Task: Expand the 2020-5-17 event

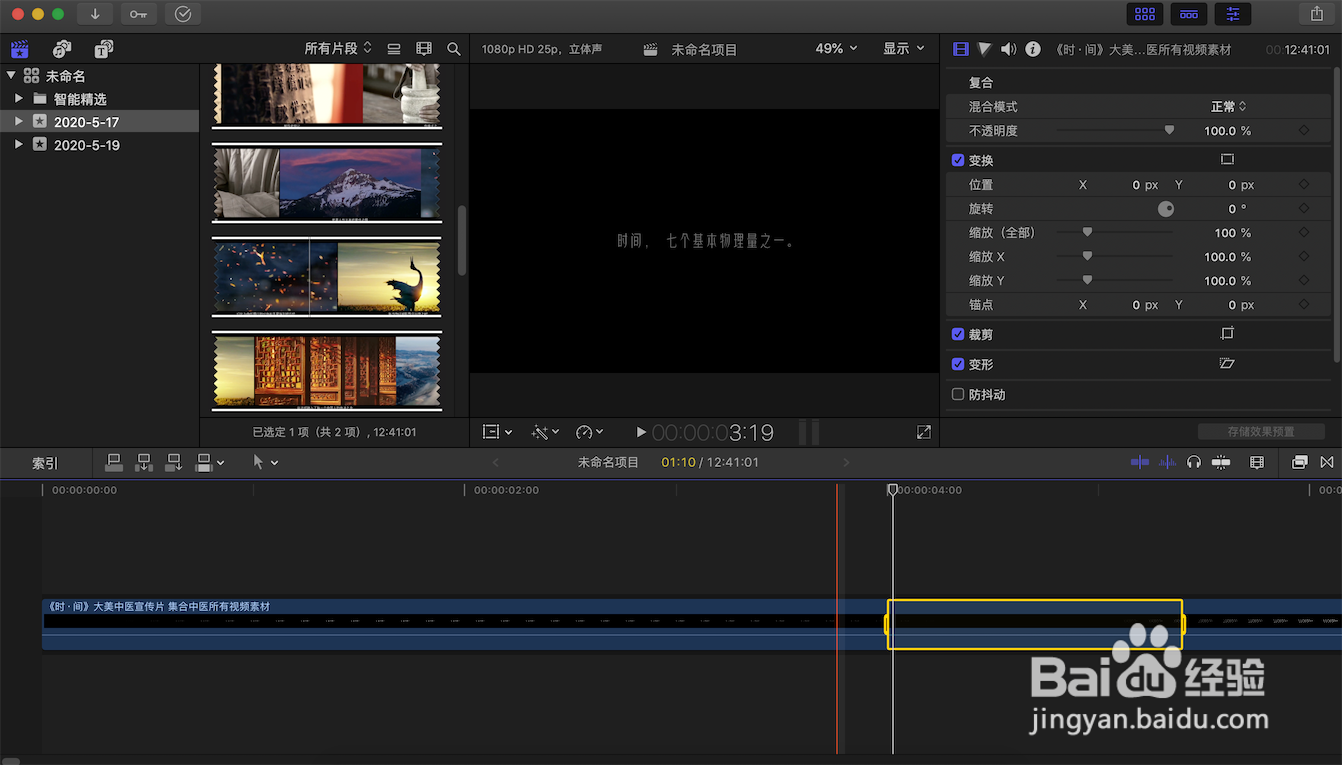Action: tap(19, 121)
